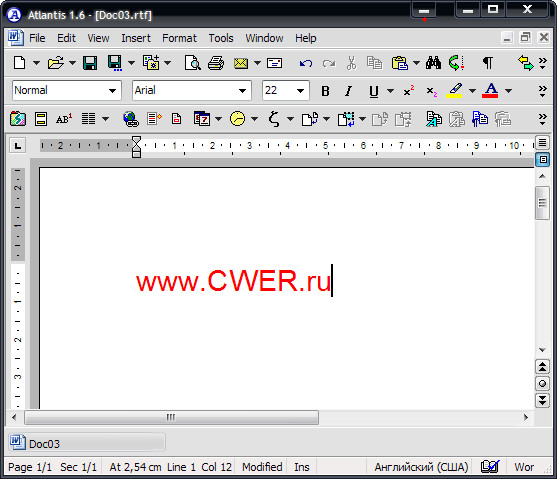Click the Save As special icon
Image resolution: width=557 pixels, height=479 pixels.
115,63
